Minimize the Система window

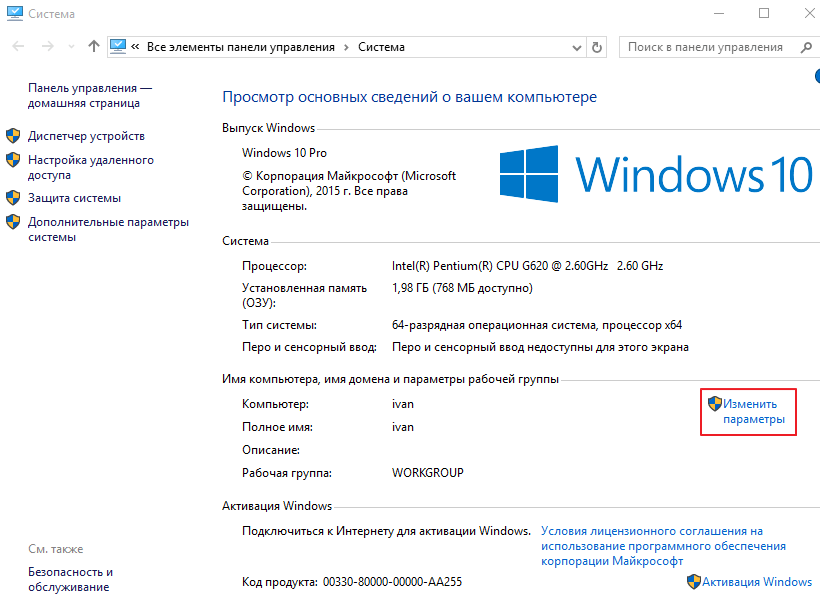click(x=719, y=14)
